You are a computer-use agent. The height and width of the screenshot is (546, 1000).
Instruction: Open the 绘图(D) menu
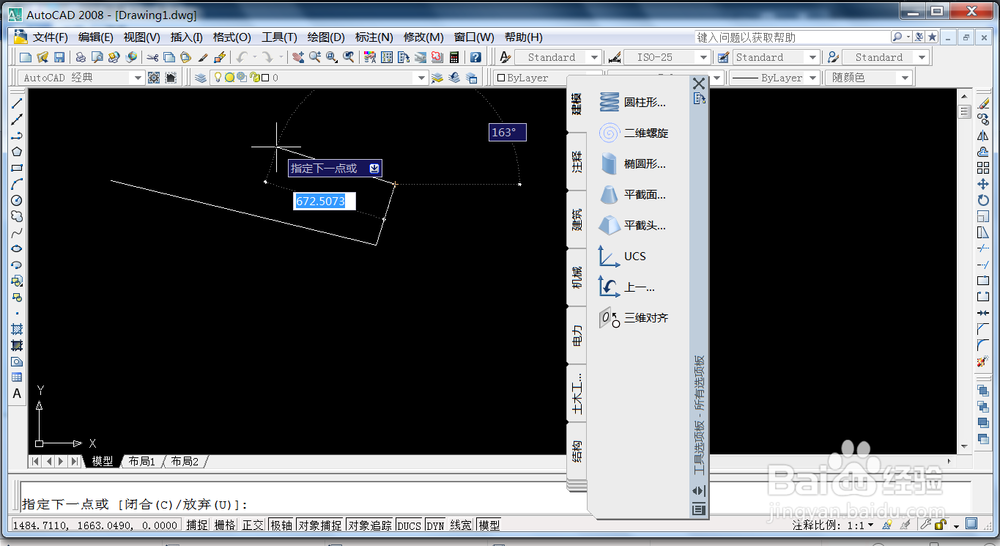[326, 38]
